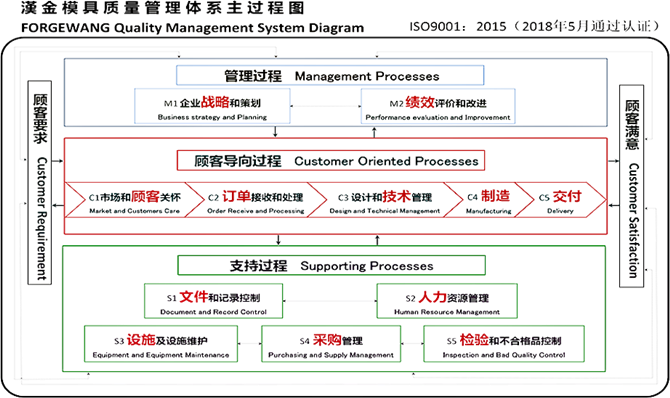This screenshot has width=670, height=398.
Task: Select the M1 Business strategy and Planning box
Action: click(x=212, y=106)
